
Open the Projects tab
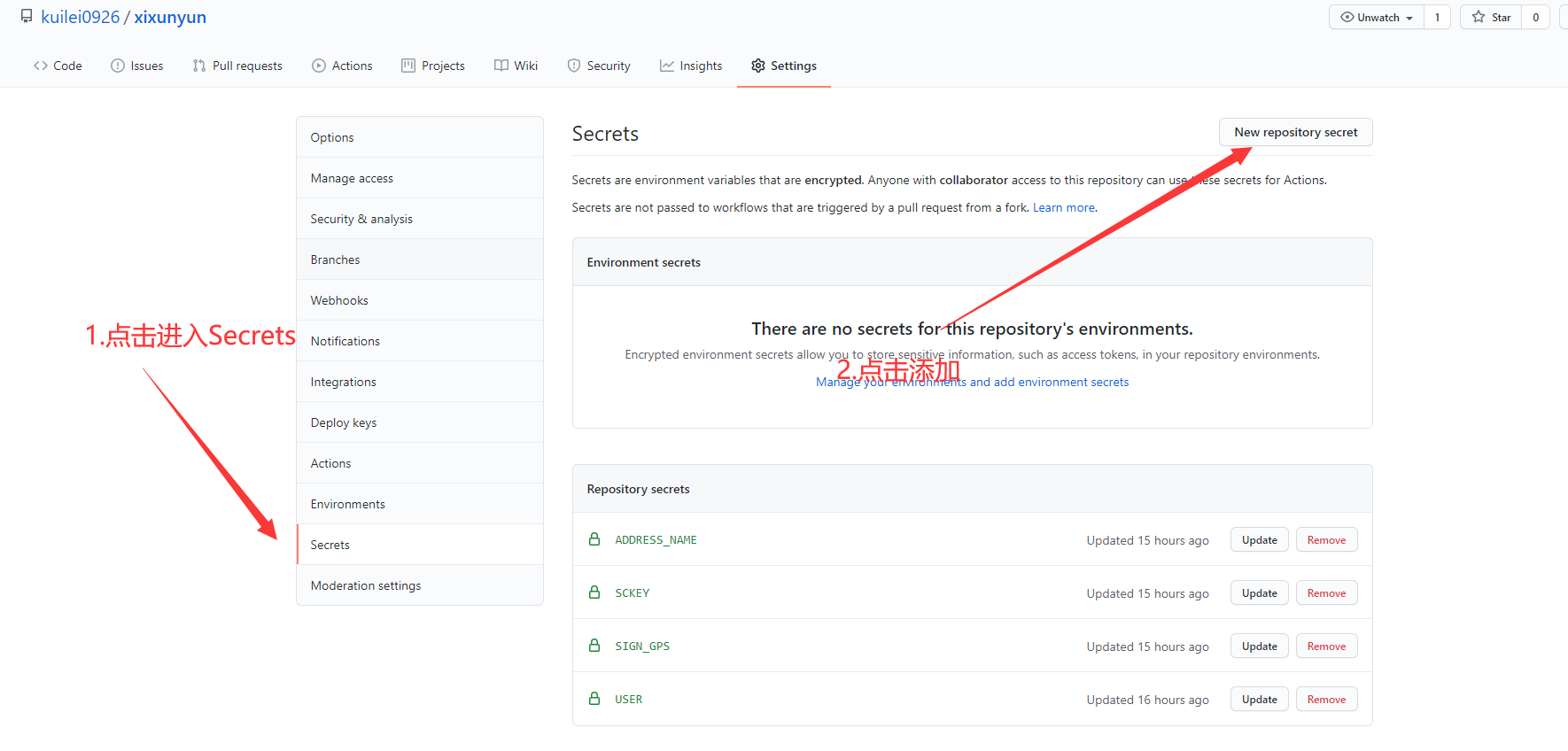click(433, 66)
